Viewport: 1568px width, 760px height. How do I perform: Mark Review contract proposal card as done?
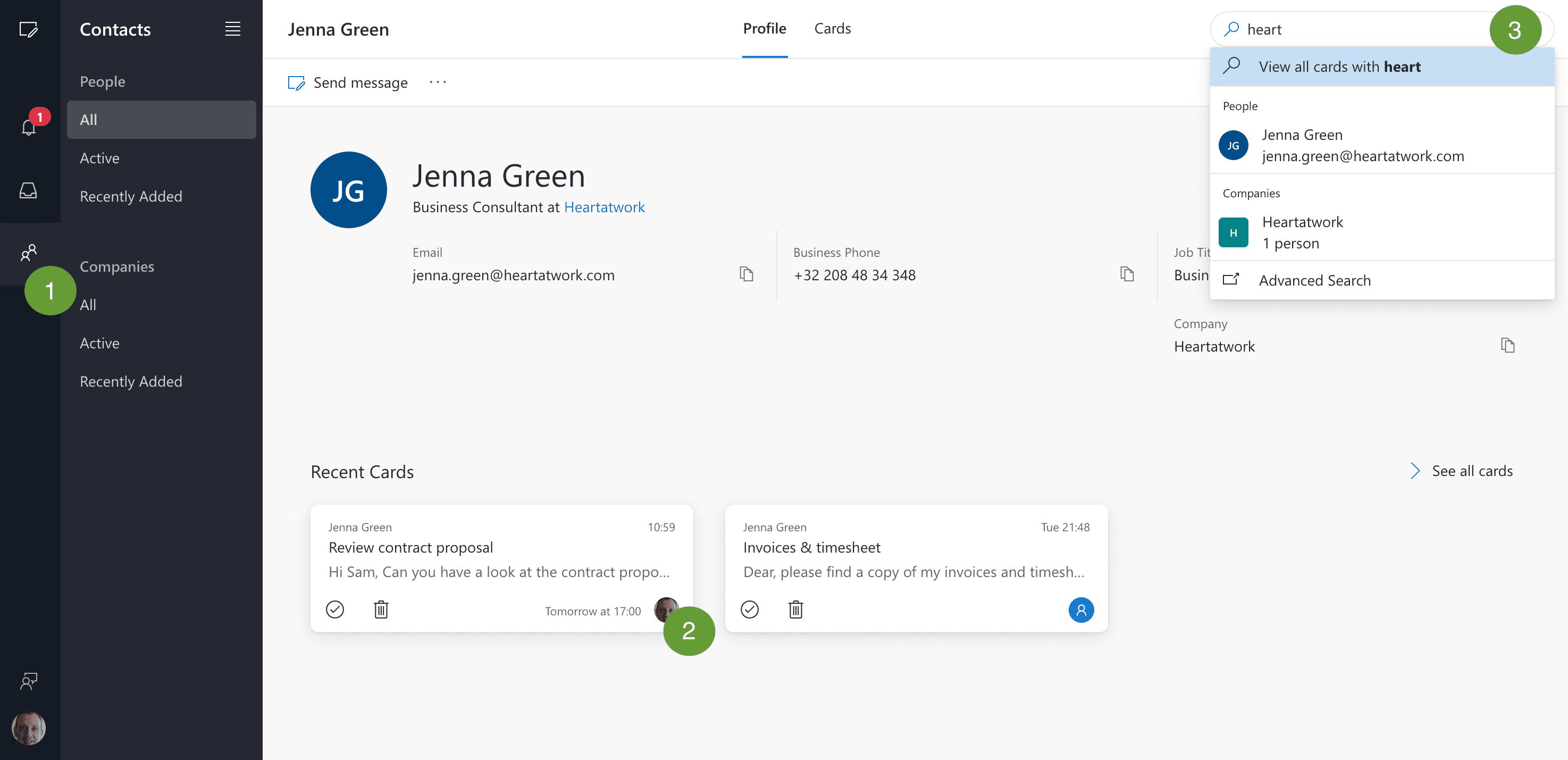(x=335, y=609)
